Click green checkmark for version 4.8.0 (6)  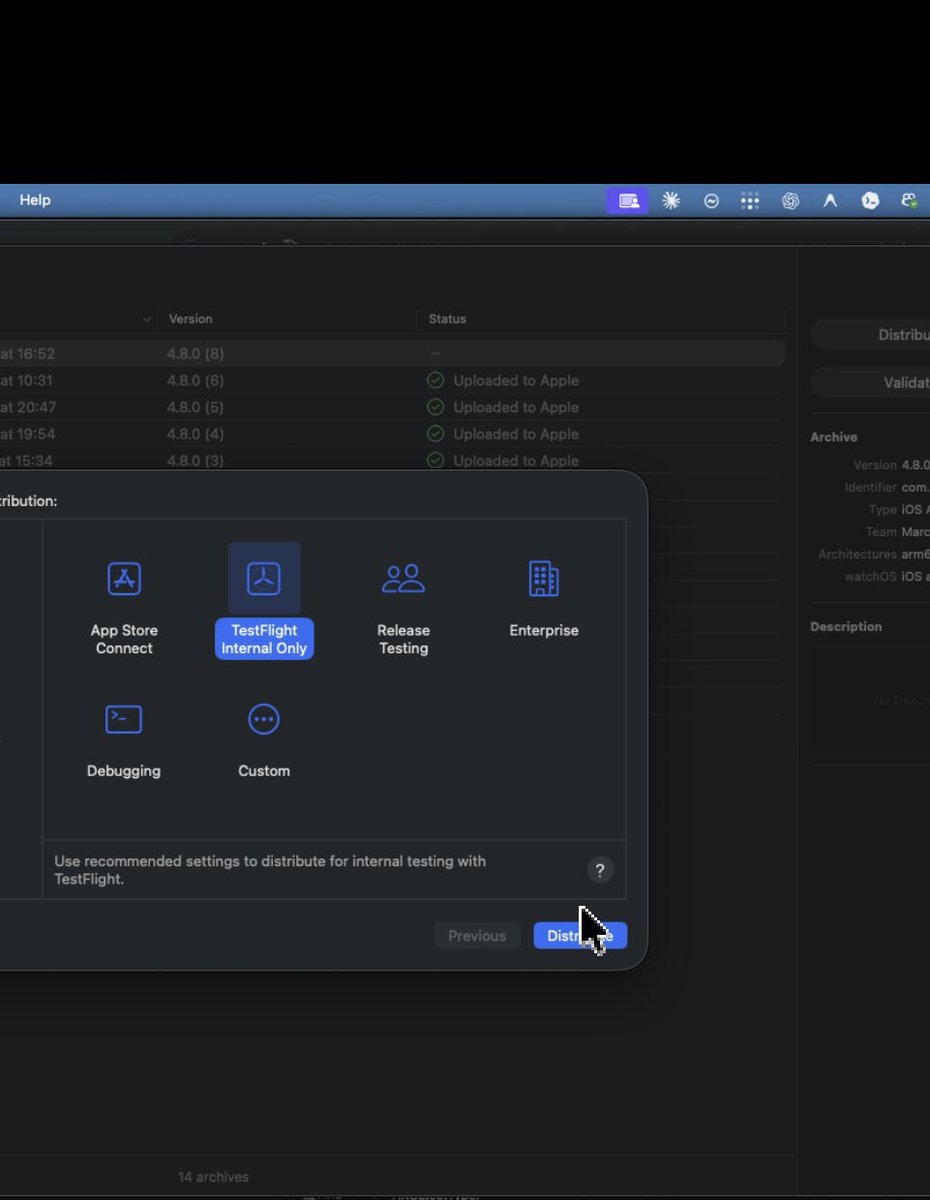(x=435, y=380)
